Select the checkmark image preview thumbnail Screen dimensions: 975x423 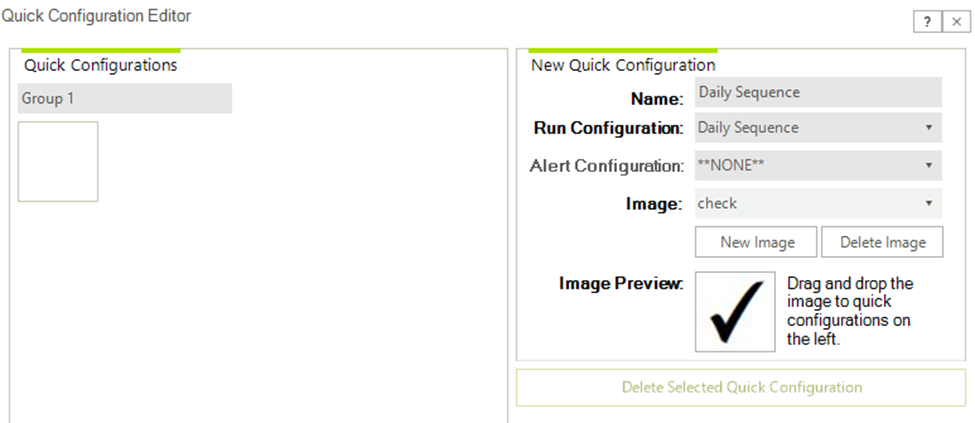[x=735, y=311]
